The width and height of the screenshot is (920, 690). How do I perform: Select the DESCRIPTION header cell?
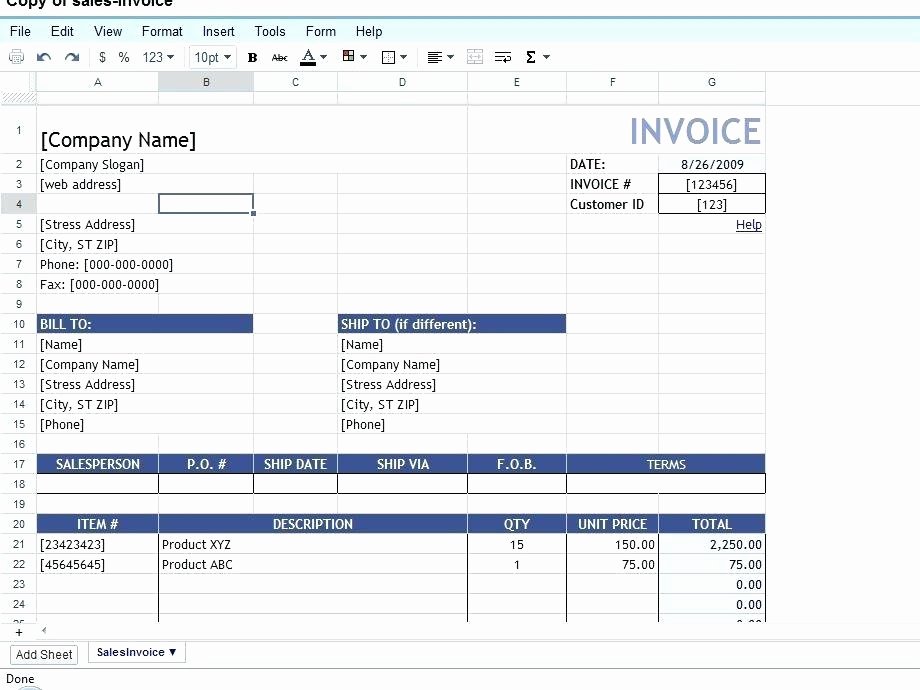(x=313, y=524)
